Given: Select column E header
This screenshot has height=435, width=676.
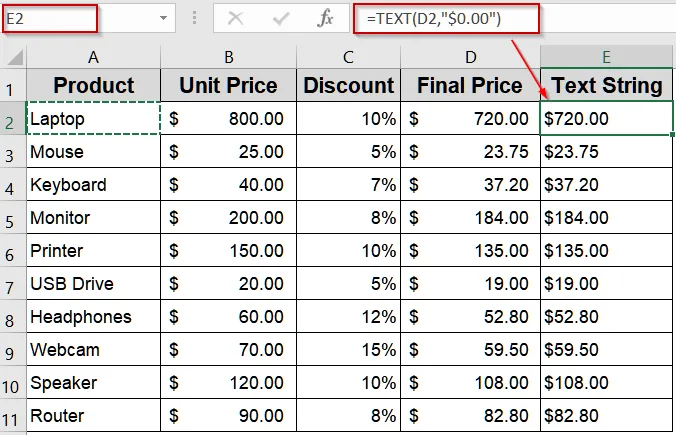Looking at the screenshot, I should (606, 57).
